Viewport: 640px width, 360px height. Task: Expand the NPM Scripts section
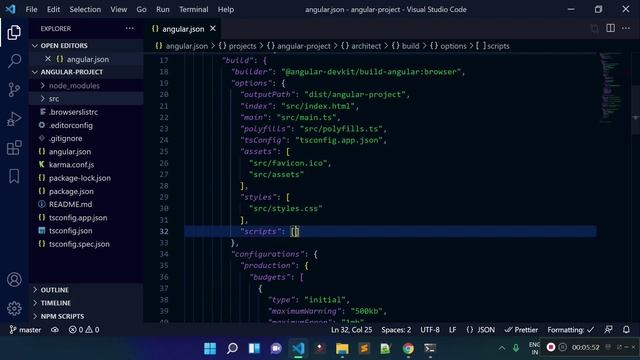[x=86, y=316]
